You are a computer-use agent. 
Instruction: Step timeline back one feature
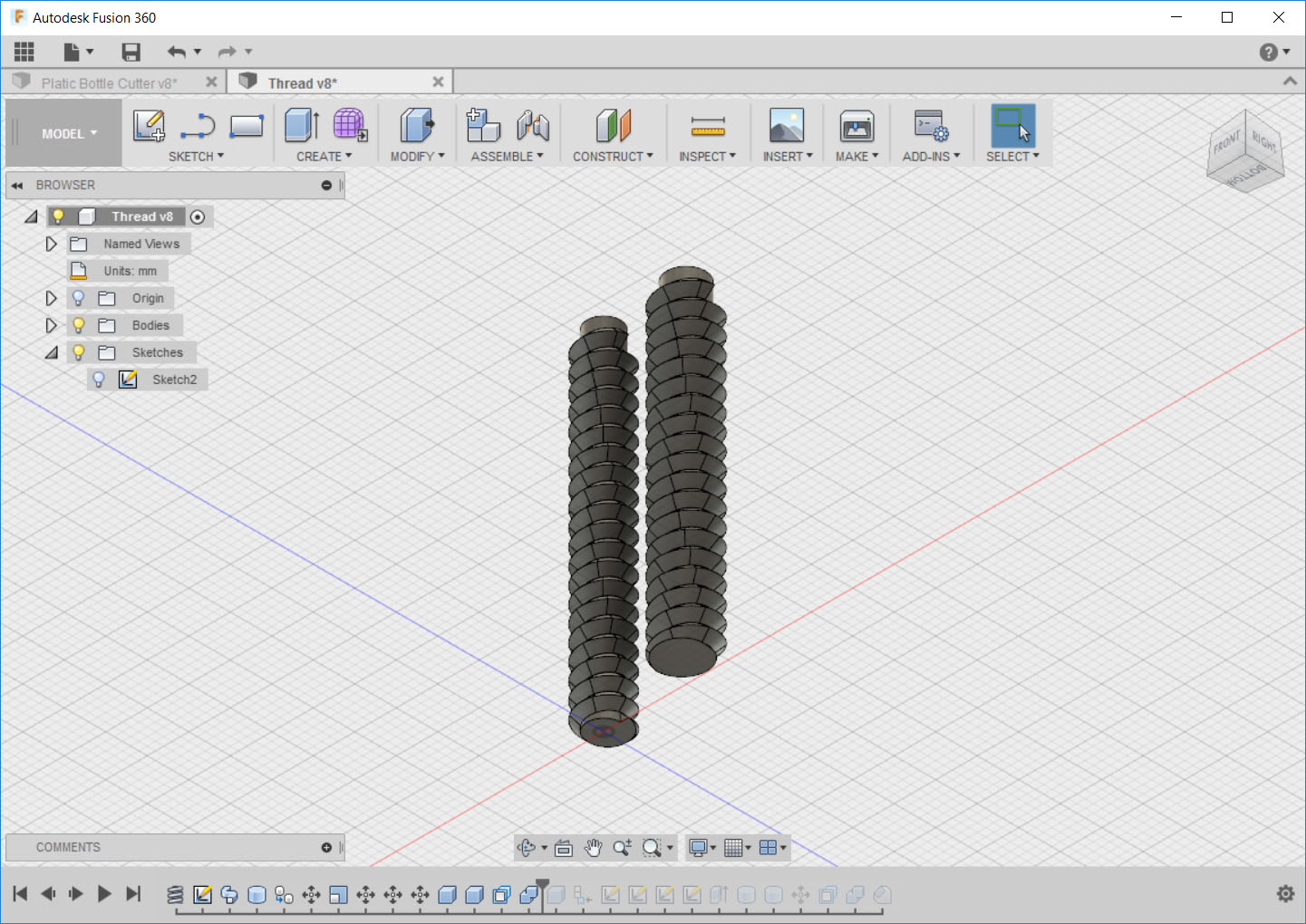48,894
